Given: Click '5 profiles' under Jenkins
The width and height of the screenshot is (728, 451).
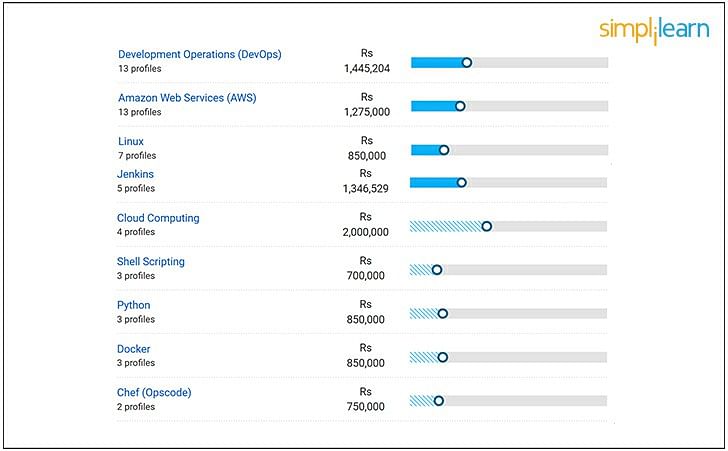Looking at the screenshot, I should (x=136, y=189).
